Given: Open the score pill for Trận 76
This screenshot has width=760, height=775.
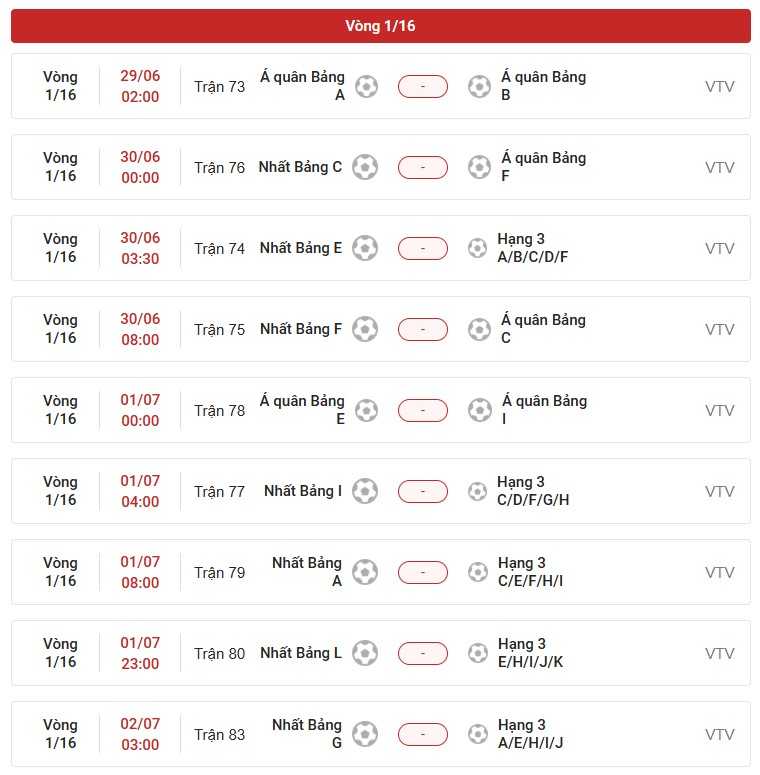Looking at the screenshot, I should [423, 167].
